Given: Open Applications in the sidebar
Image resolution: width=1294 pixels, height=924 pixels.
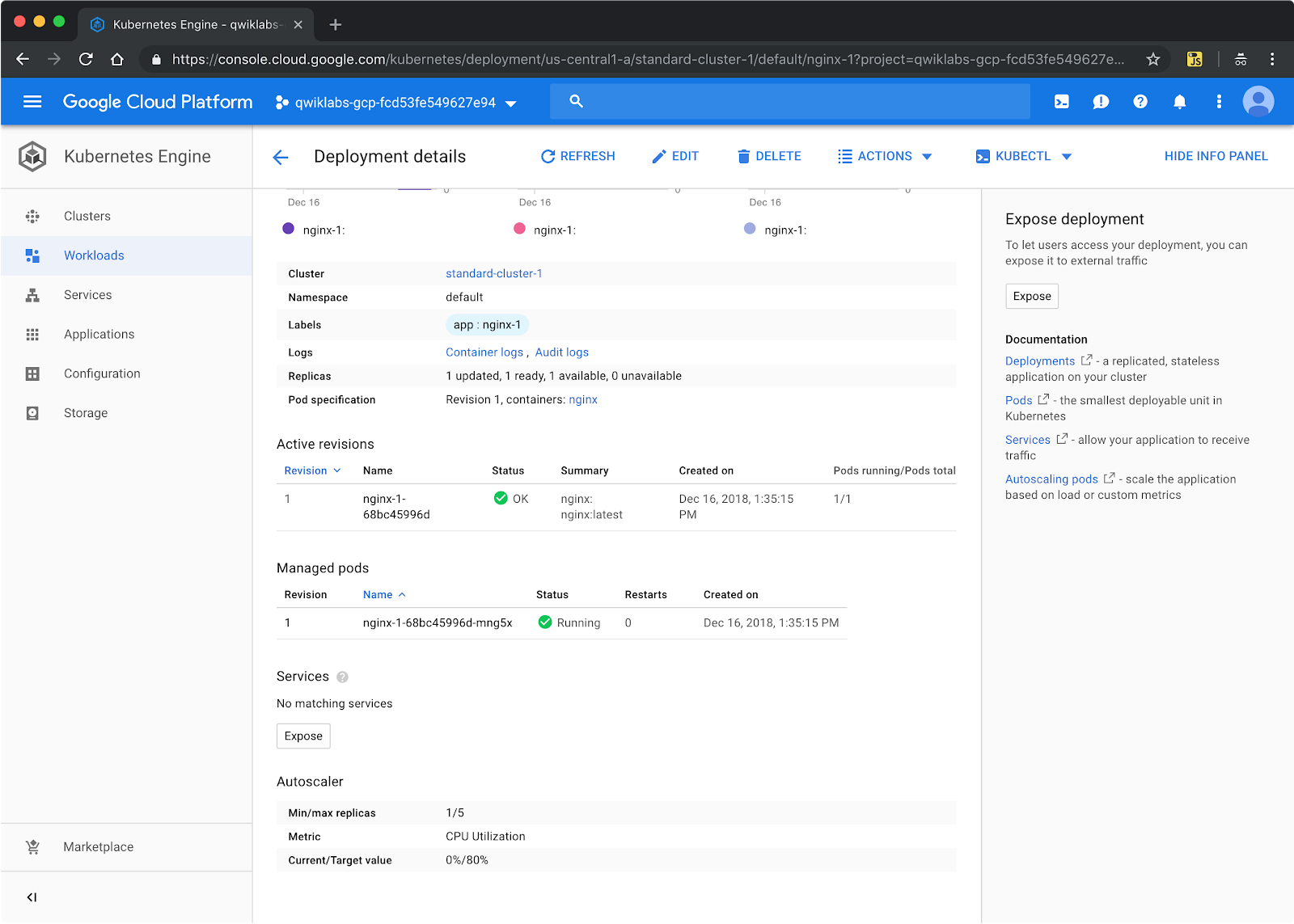Looking at the screenshot, I should click(126, 335).
